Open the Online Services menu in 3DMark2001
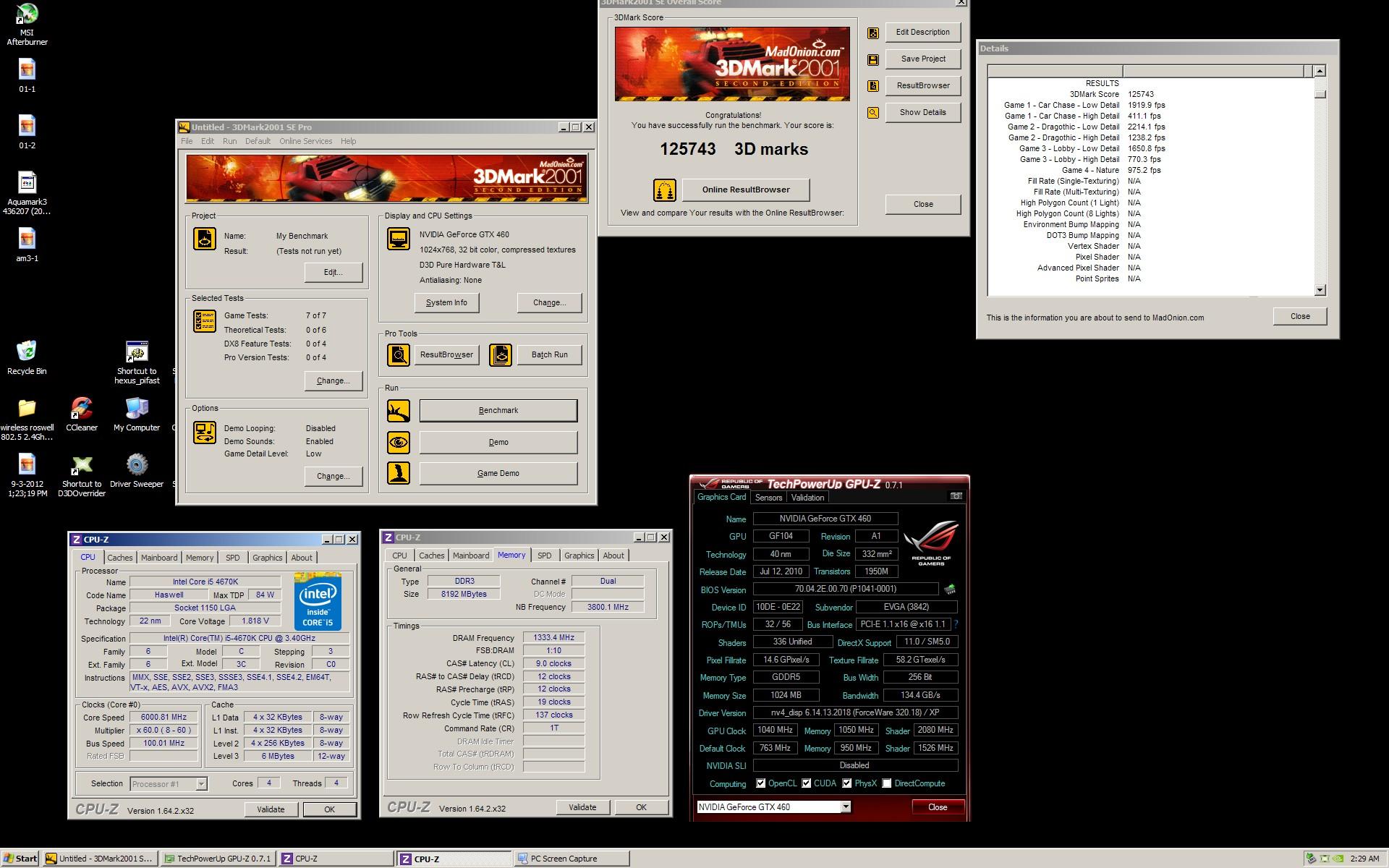Screen dimensions: 1389x868 (306, 141)
